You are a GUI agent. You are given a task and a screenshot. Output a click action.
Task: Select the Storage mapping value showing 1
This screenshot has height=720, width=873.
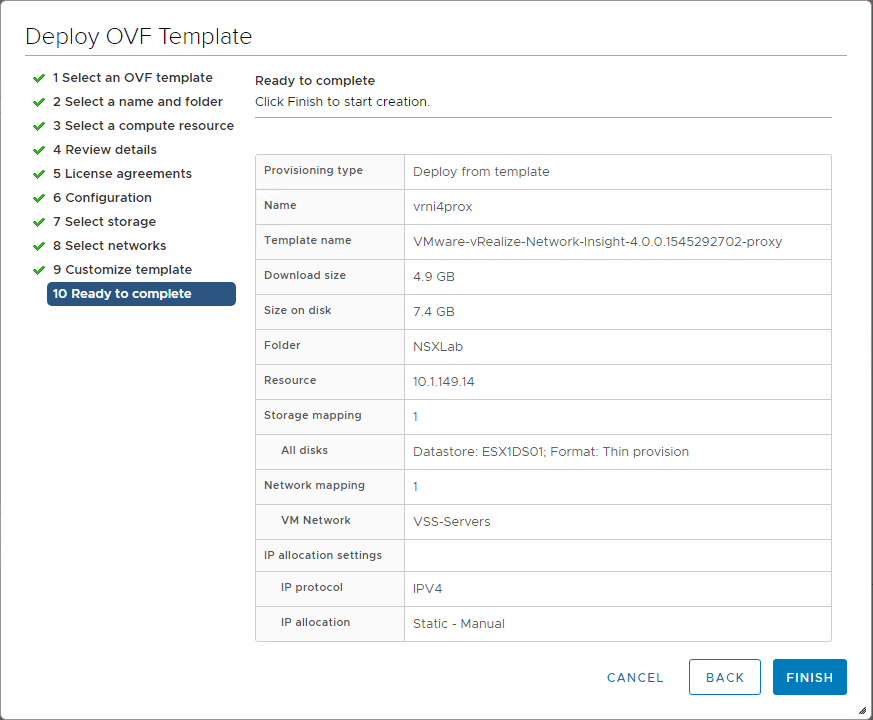[x=417, y=416]
